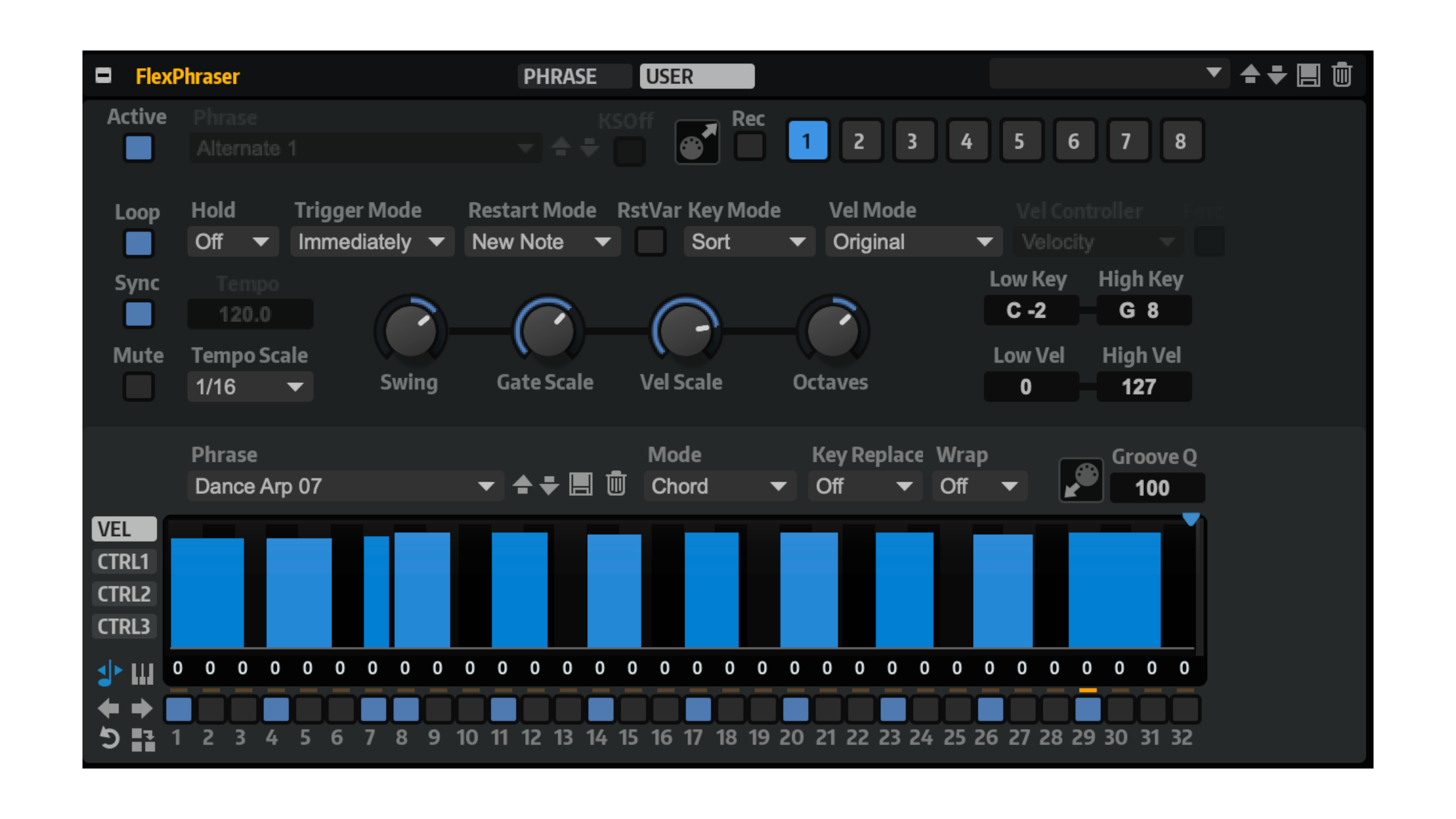Select the CTRL2 curve tab

[124, 594]
